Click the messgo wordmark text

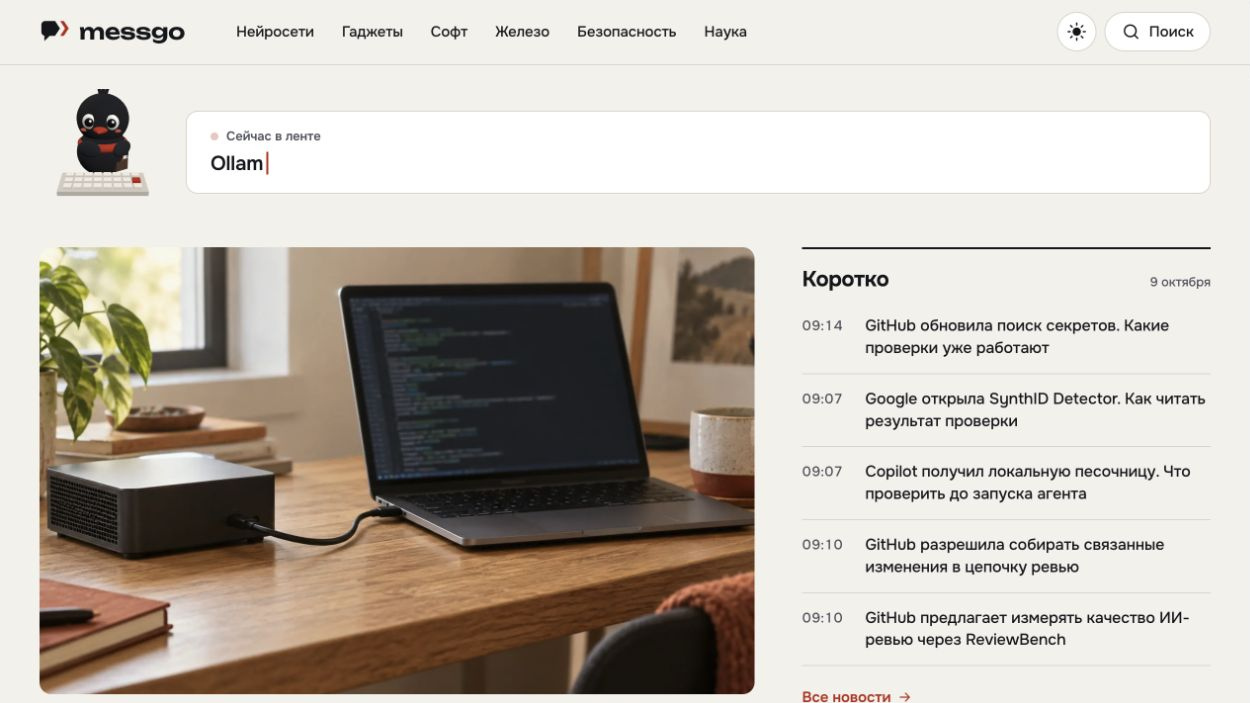tap(132, 33)
